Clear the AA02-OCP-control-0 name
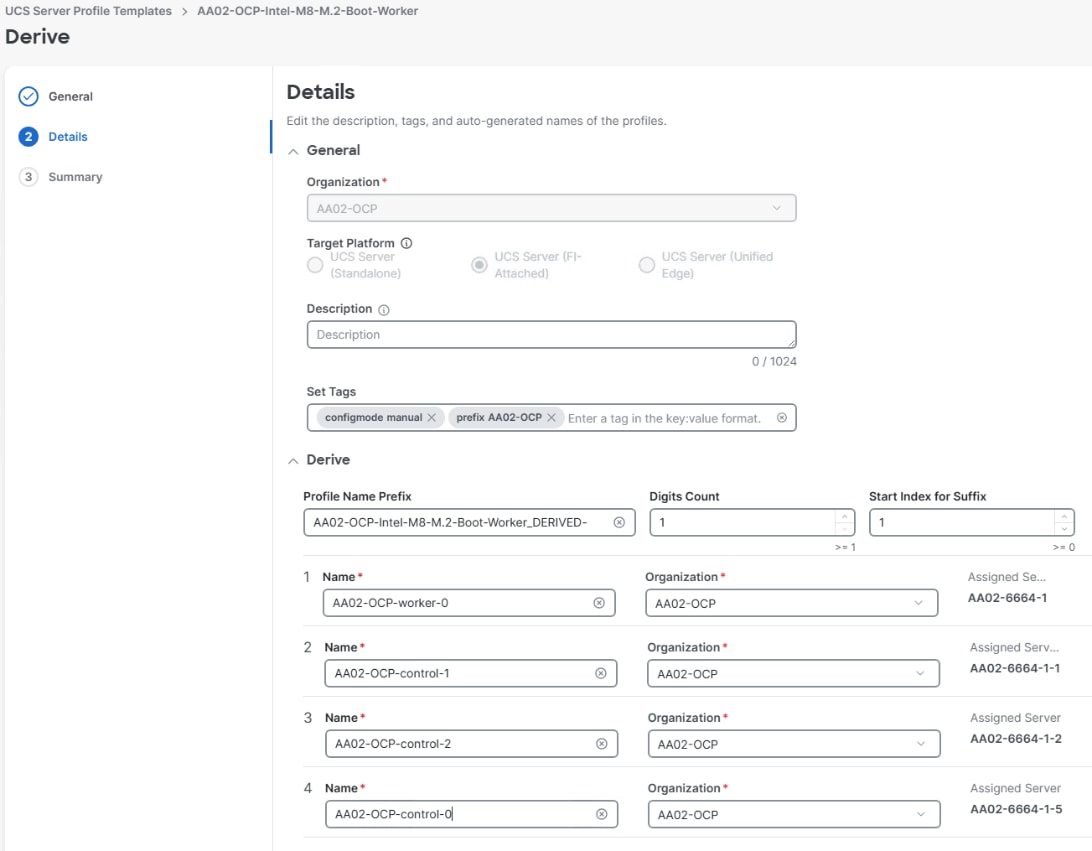1092x851 pixels. pos(602,814)
